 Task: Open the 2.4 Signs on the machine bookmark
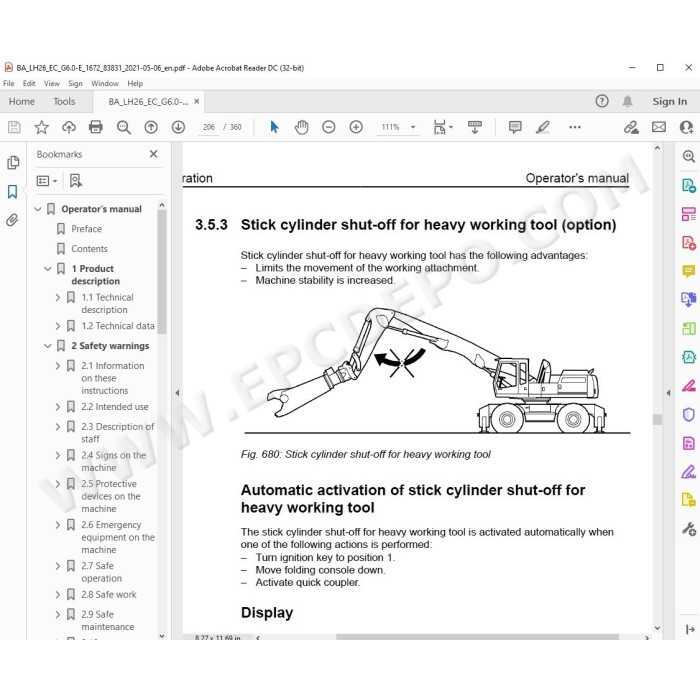click(113, 462)
